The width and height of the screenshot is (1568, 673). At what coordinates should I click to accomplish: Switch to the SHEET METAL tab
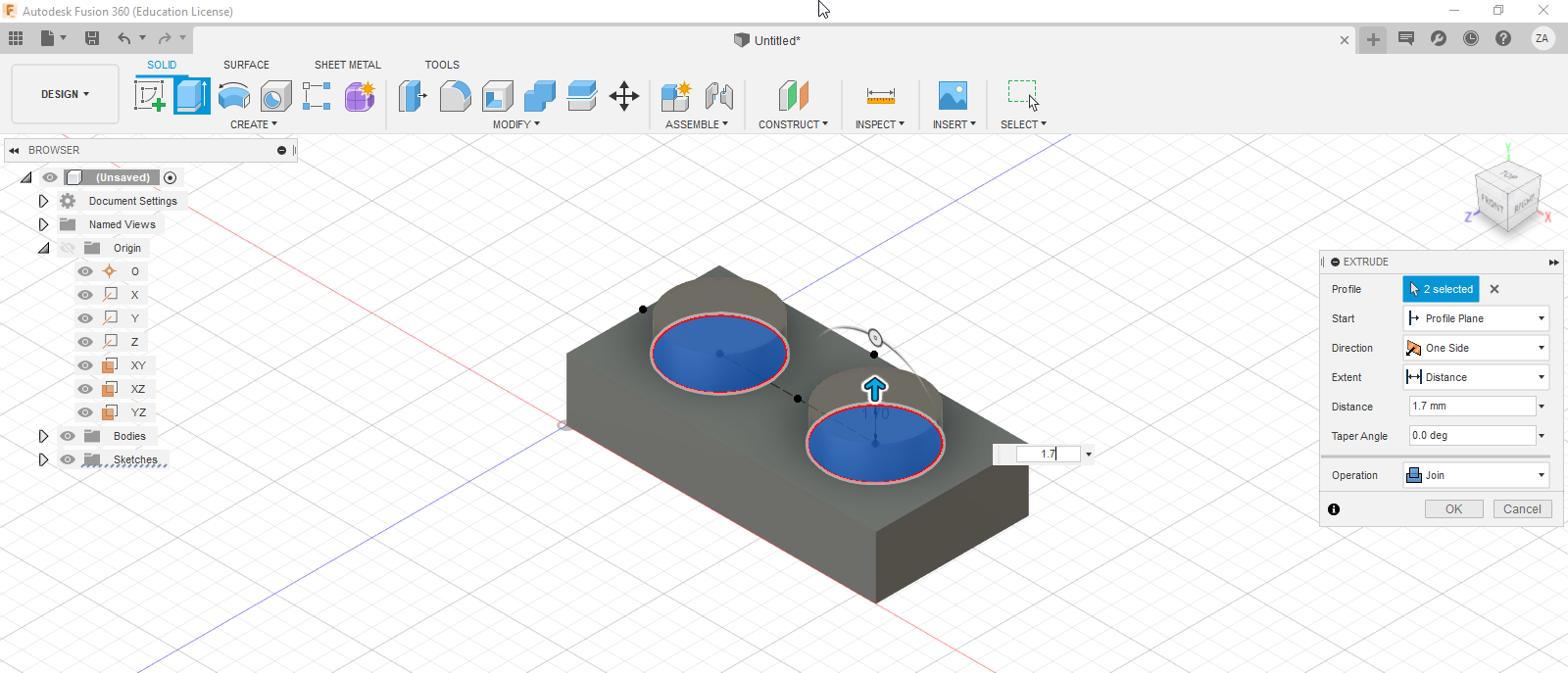(347, 65)
